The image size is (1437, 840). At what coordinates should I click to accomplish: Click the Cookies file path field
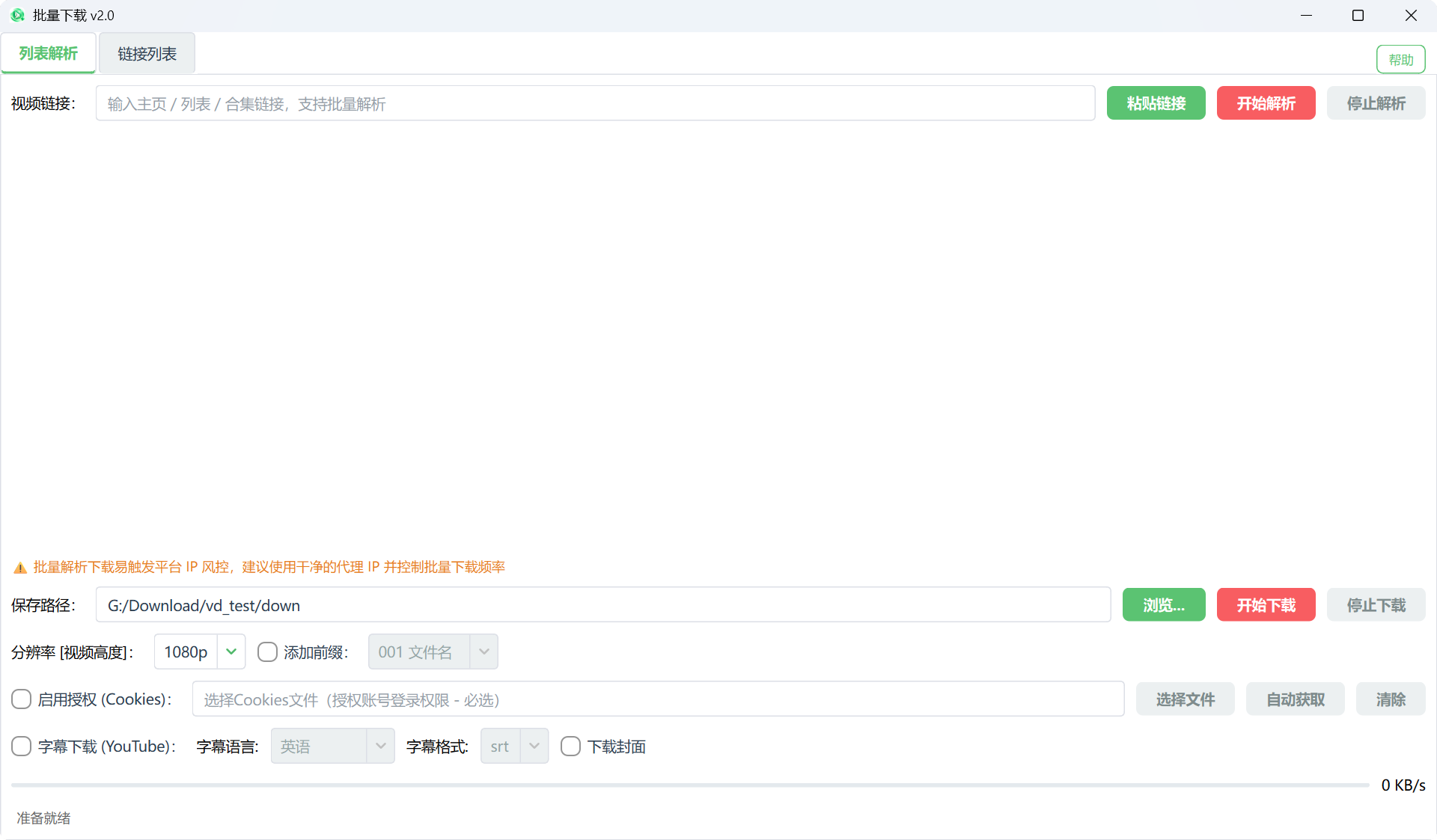658,699
